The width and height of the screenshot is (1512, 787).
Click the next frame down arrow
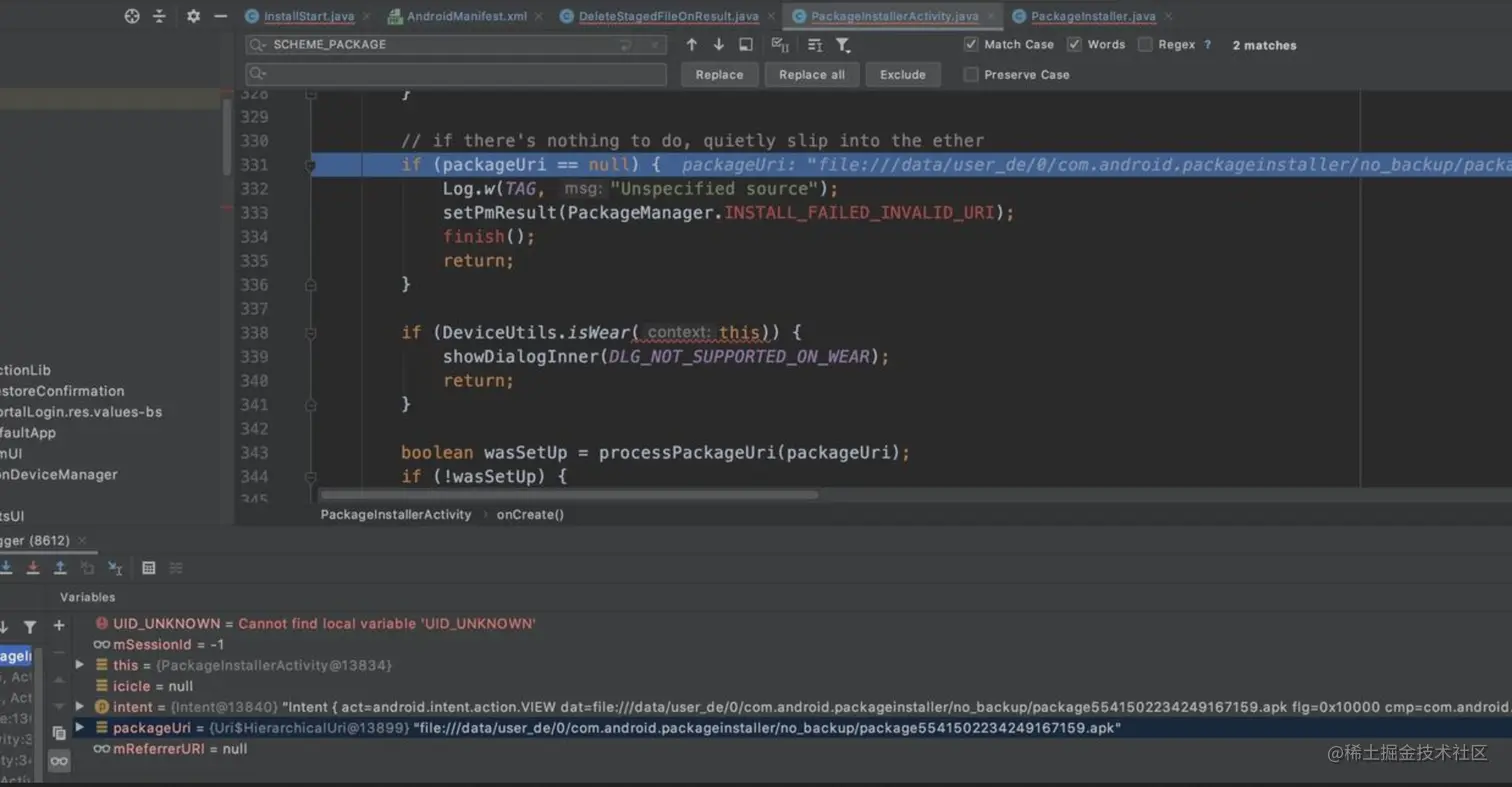pyautogui.click(x=4, y=627)
